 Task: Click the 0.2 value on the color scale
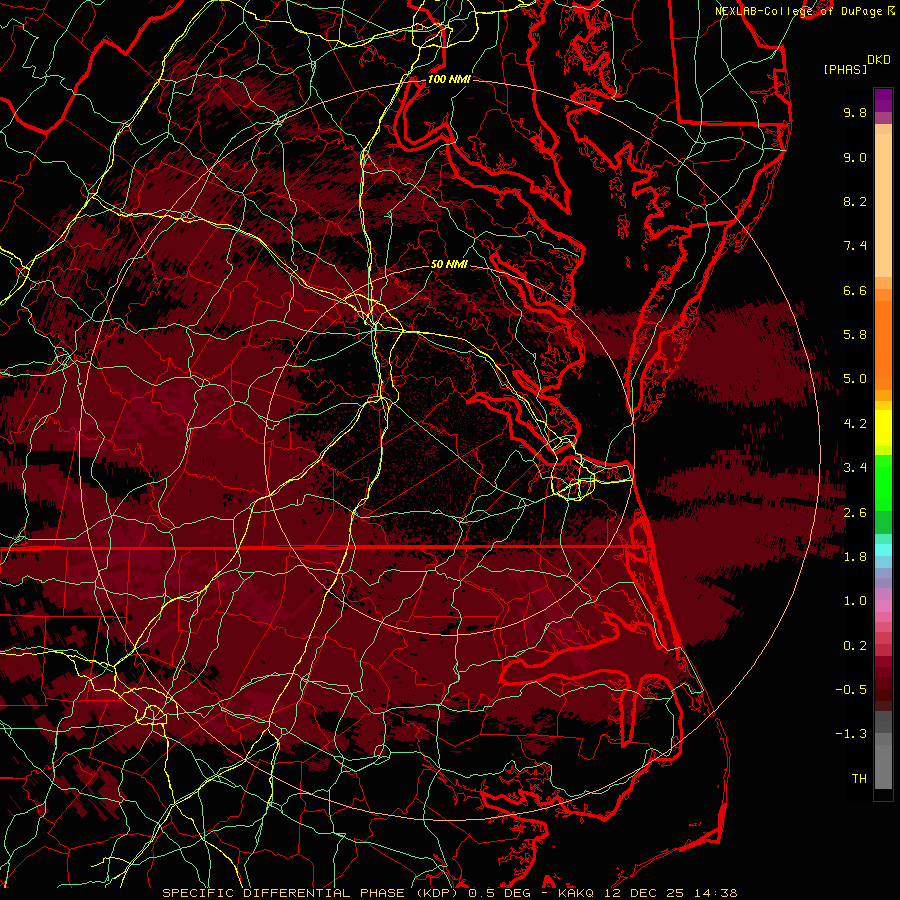855,646
